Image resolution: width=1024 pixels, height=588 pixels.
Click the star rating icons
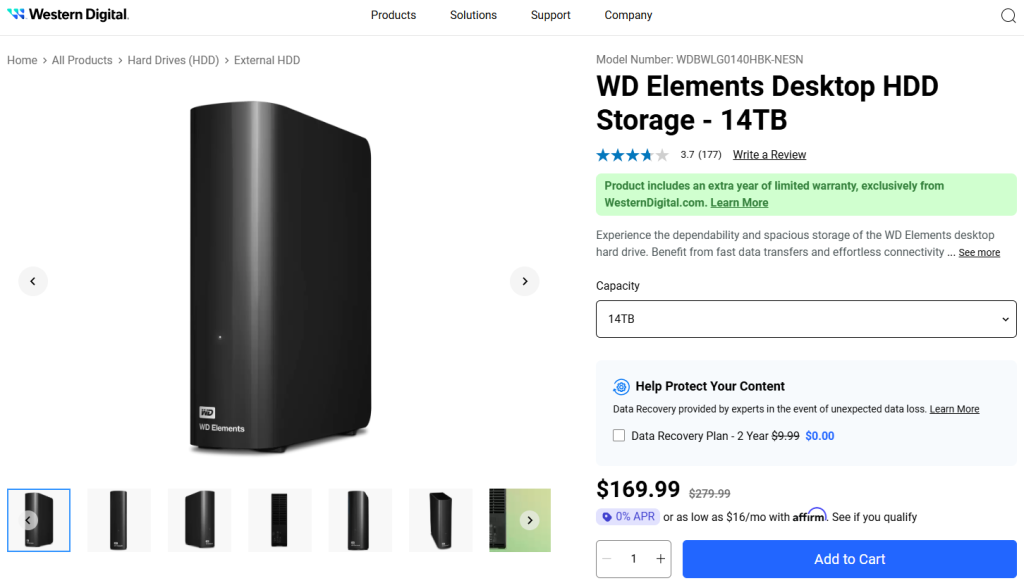(632, 155)
